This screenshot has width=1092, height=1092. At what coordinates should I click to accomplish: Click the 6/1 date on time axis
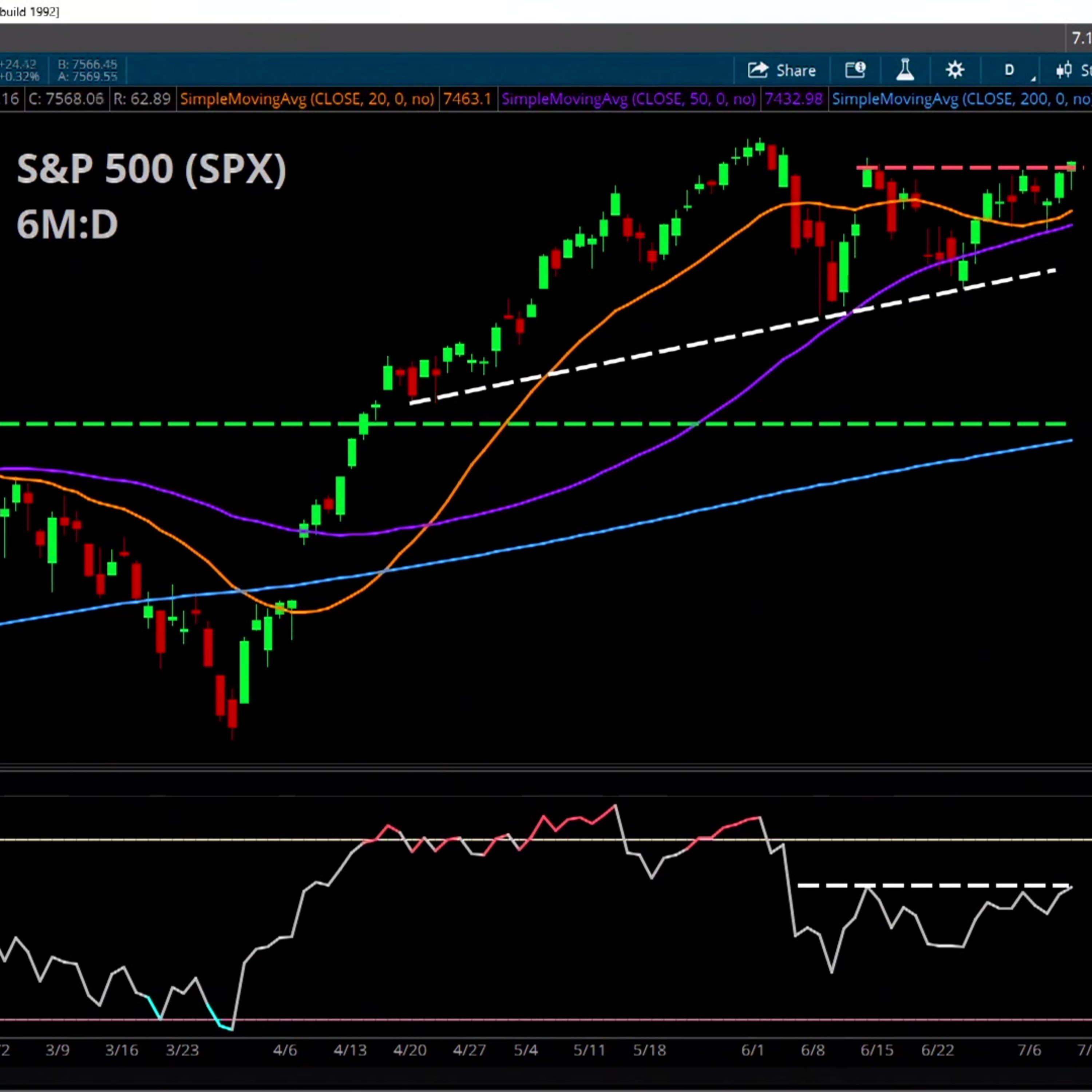(x=753, y=1050)
